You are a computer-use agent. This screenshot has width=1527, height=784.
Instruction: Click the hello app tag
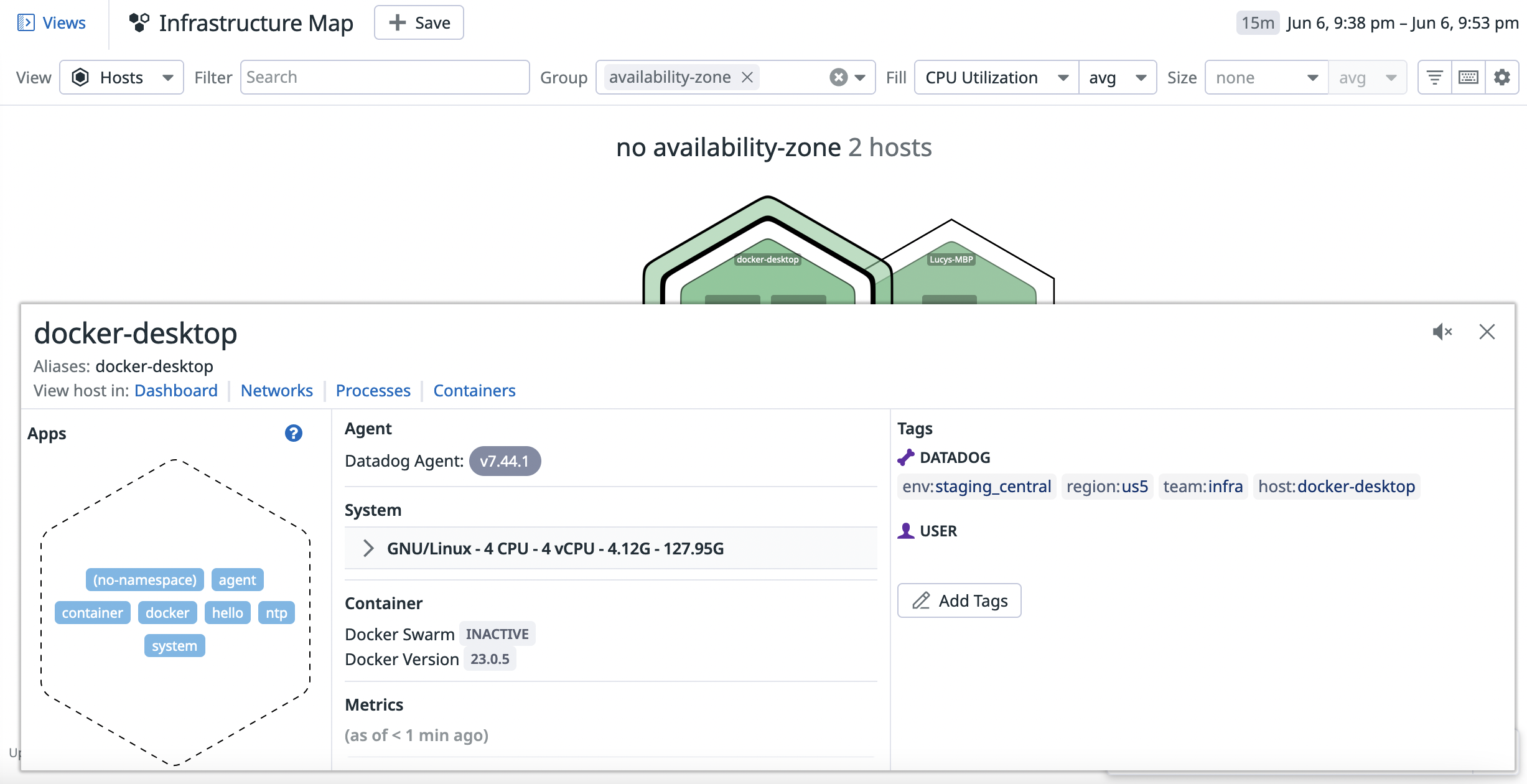[x=227, y=613]
